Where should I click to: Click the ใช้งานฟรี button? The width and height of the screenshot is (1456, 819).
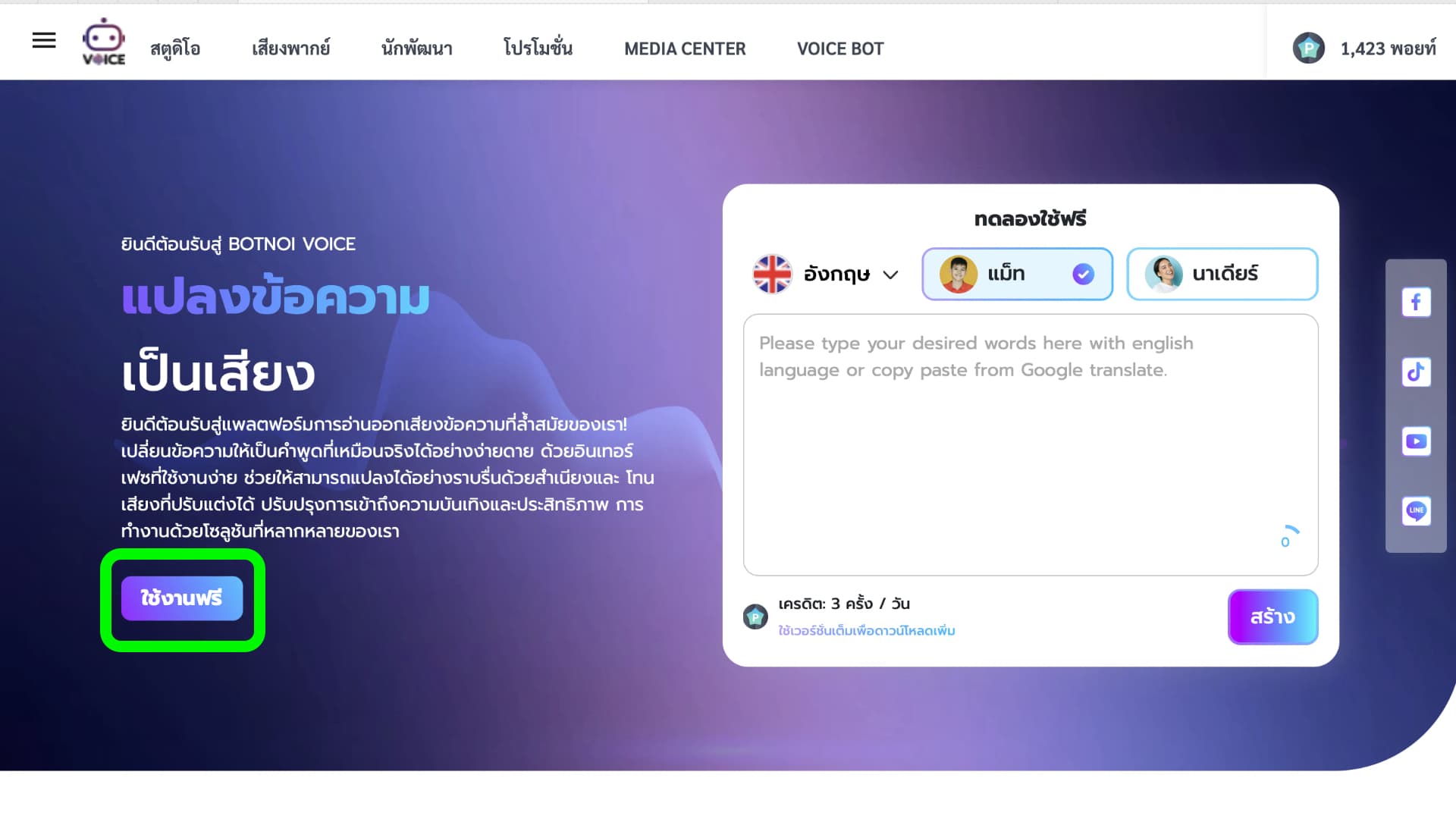[x=182, y=598]
